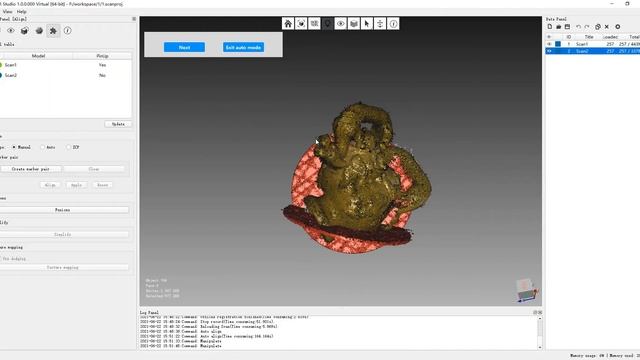Click the redo arrow in Data Panel

click(x=587, y=27)
